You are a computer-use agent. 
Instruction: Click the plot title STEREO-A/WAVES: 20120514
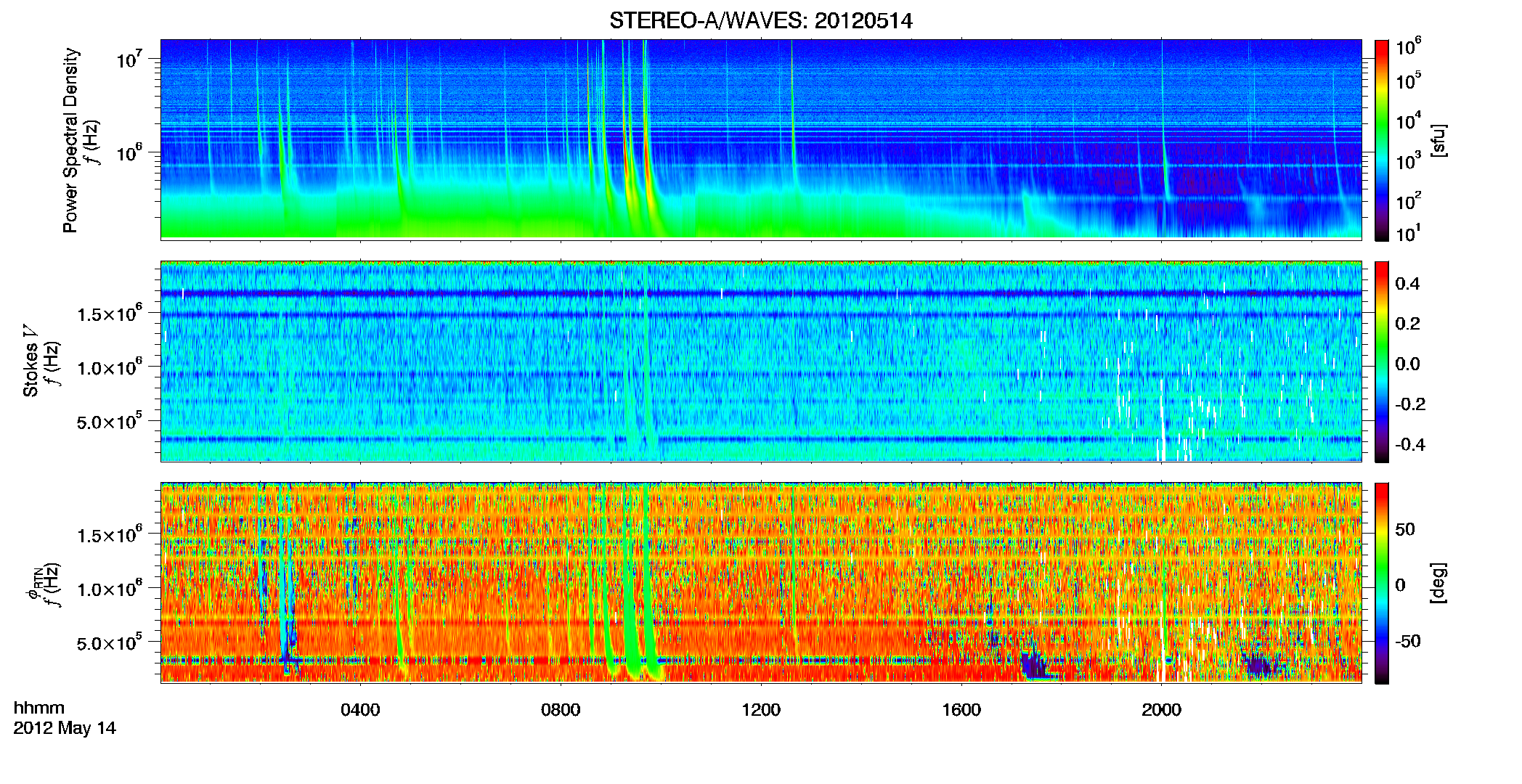click(760, 21)
